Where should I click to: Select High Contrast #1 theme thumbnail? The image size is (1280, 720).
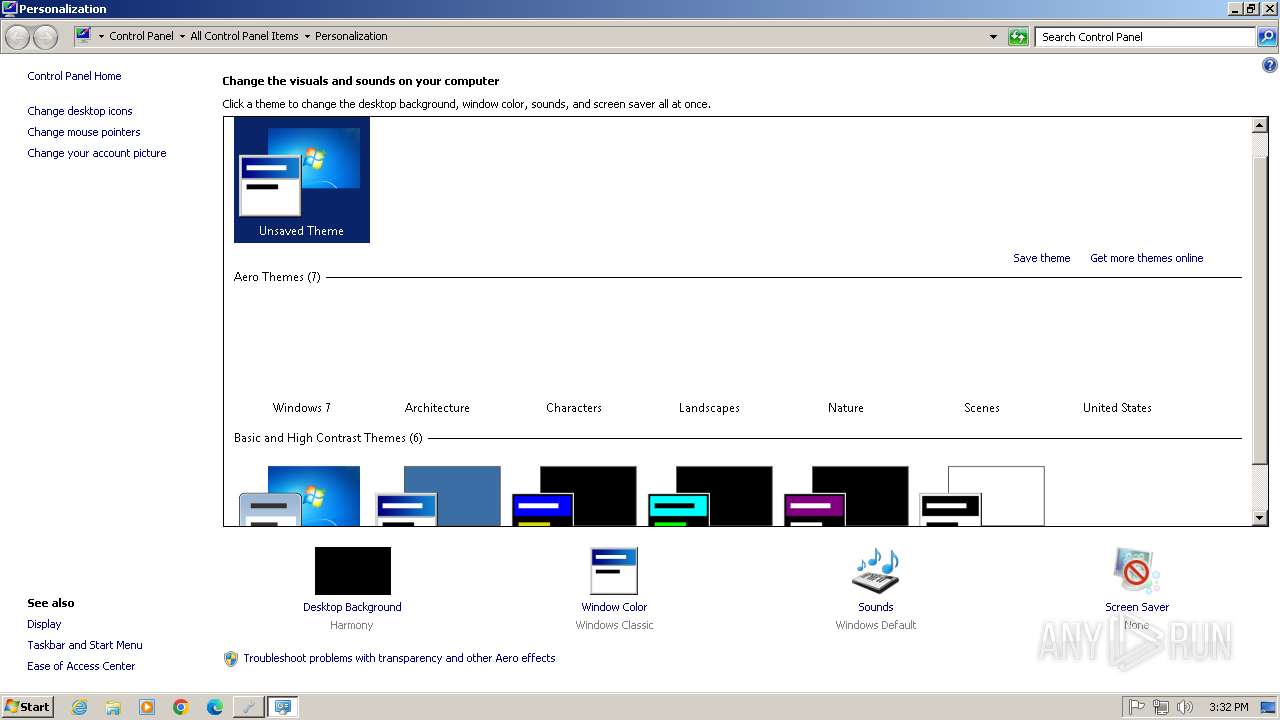click(x=574, y=496)
